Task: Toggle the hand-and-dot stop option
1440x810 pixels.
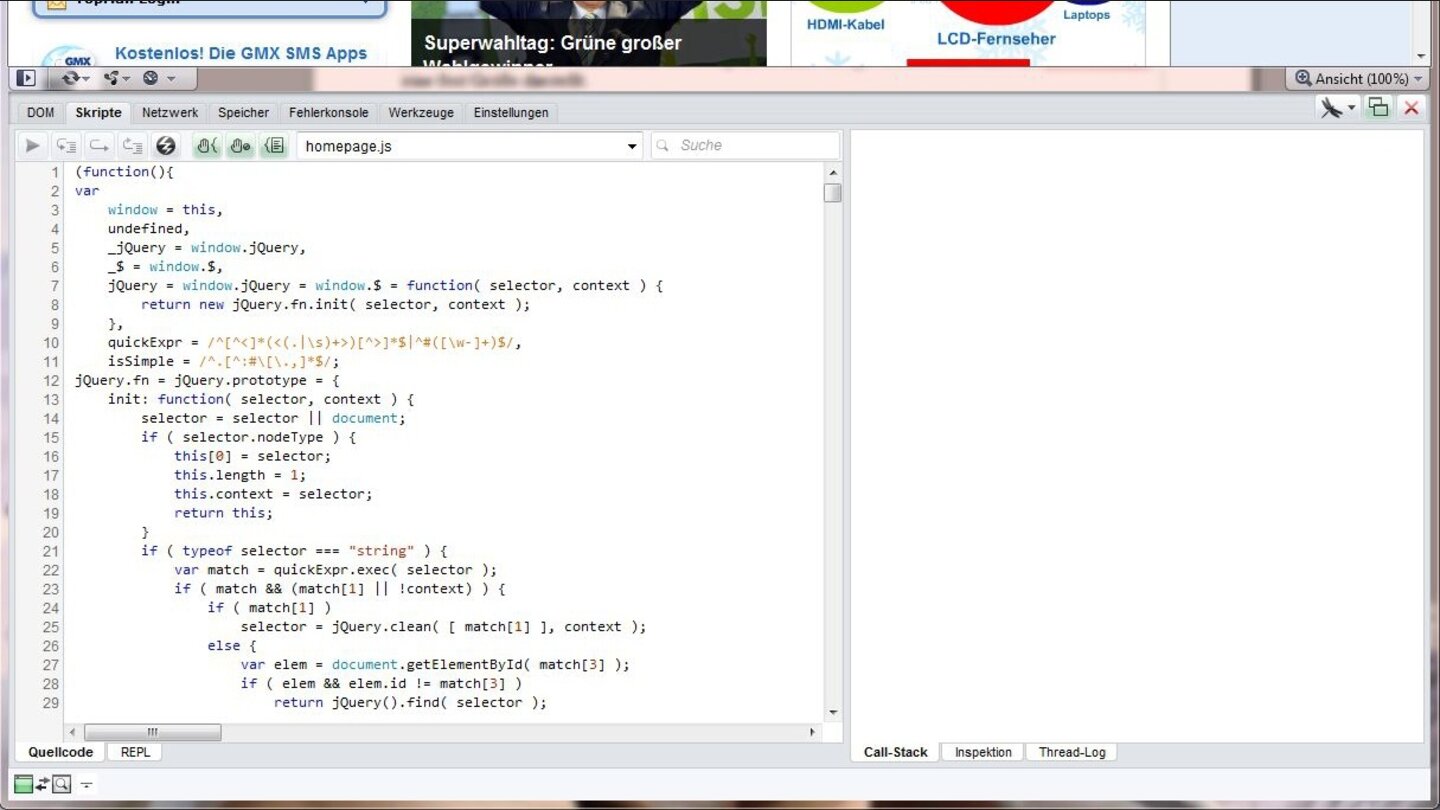Action: coord(240,146)
